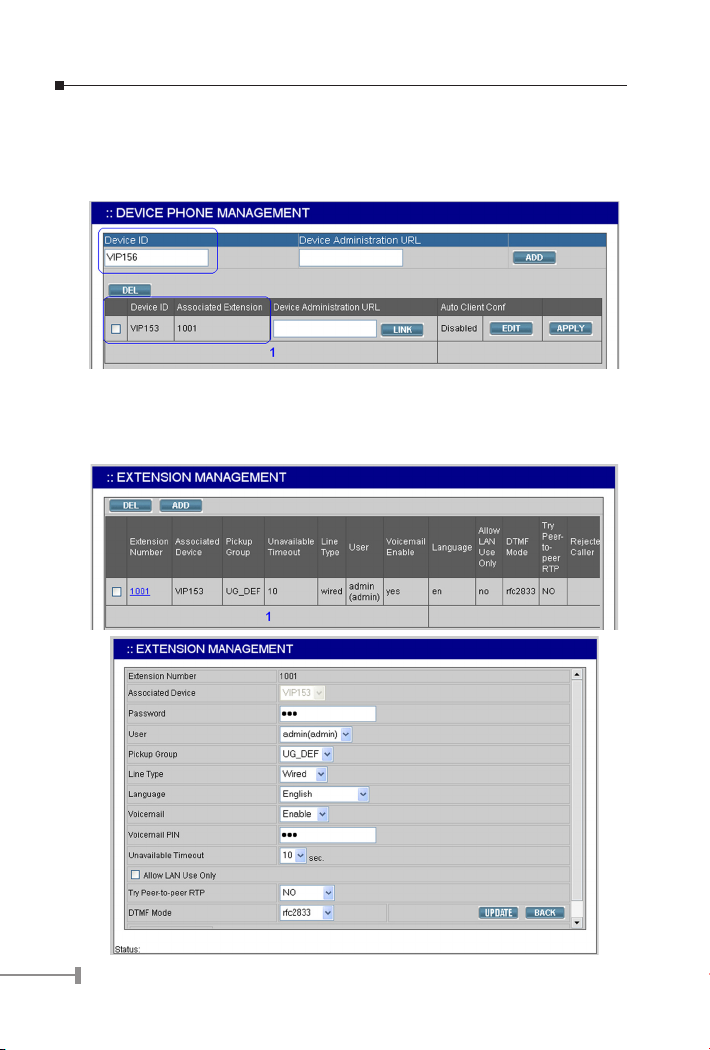Click the URL input field in the VIP153 row
The image size is (710, 1050).
coord(325,328)
